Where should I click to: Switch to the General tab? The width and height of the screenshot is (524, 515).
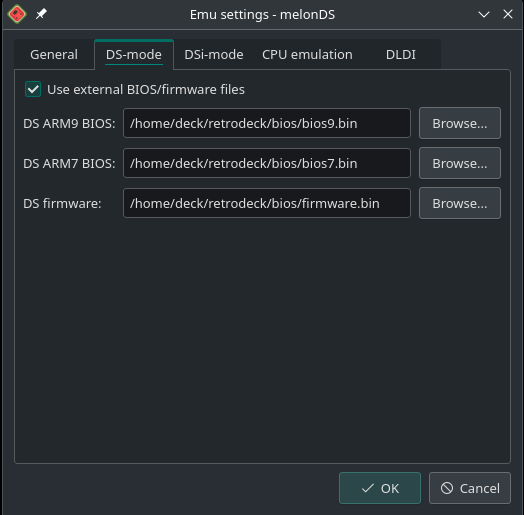(x=54, y=54)
